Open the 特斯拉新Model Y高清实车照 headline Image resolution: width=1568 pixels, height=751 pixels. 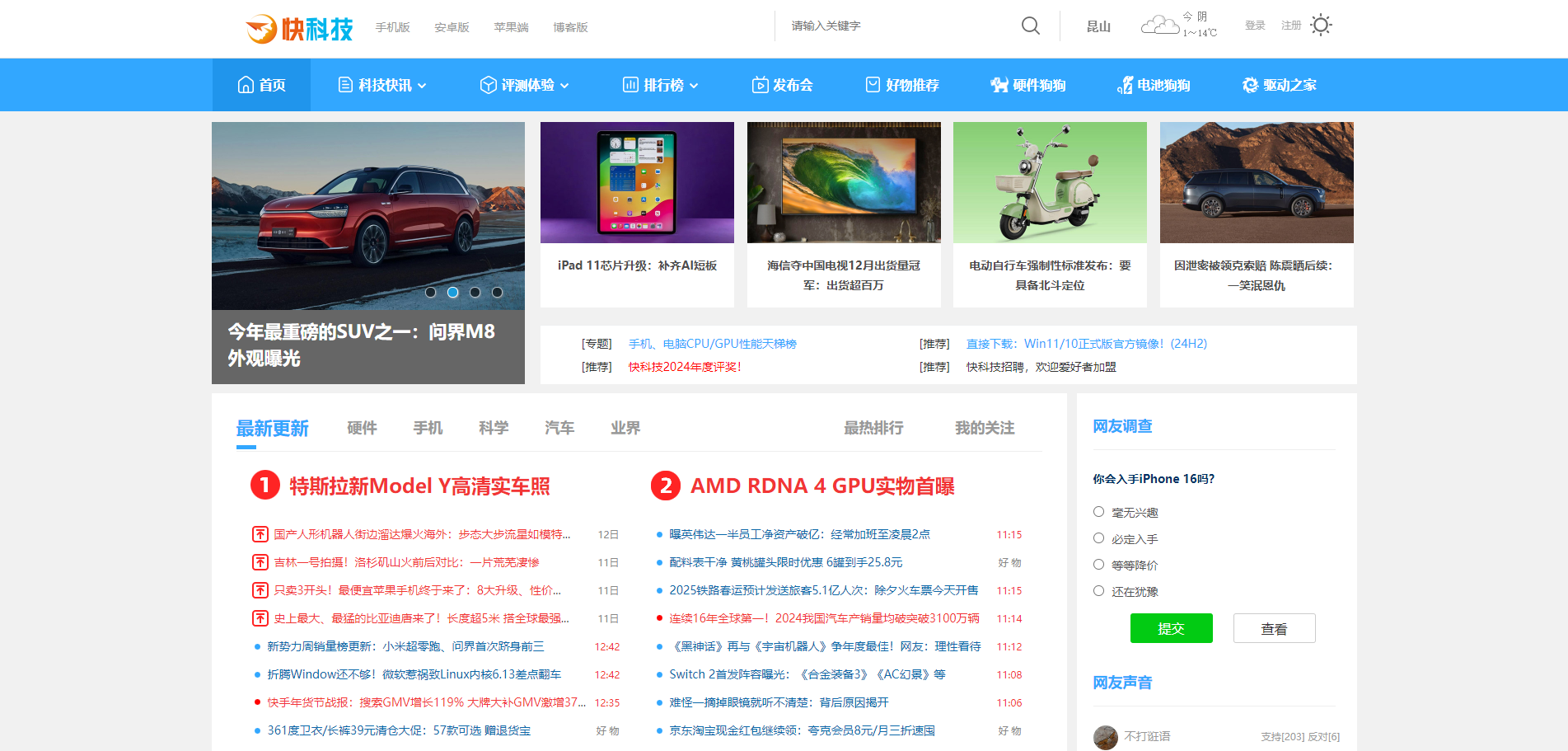pyautogui.click(x=419, y=486)
